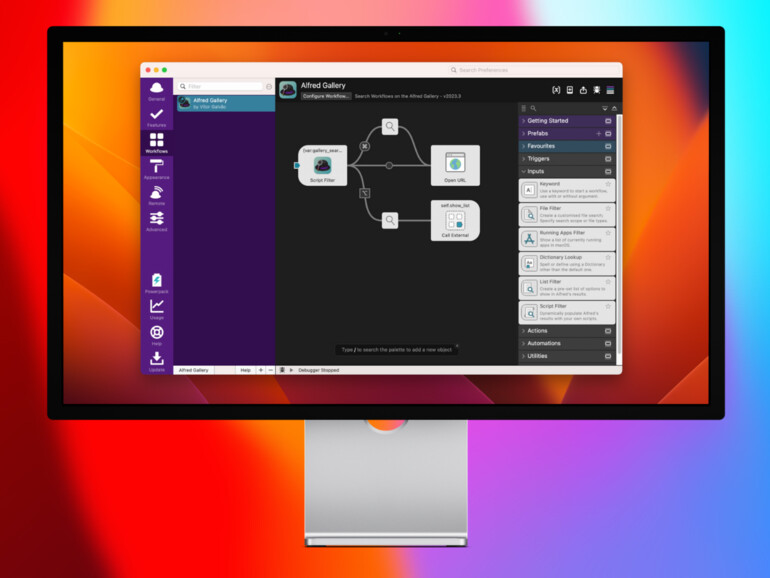Open the Usage chart section
The image size is (770, 578).
pos(157,309)
